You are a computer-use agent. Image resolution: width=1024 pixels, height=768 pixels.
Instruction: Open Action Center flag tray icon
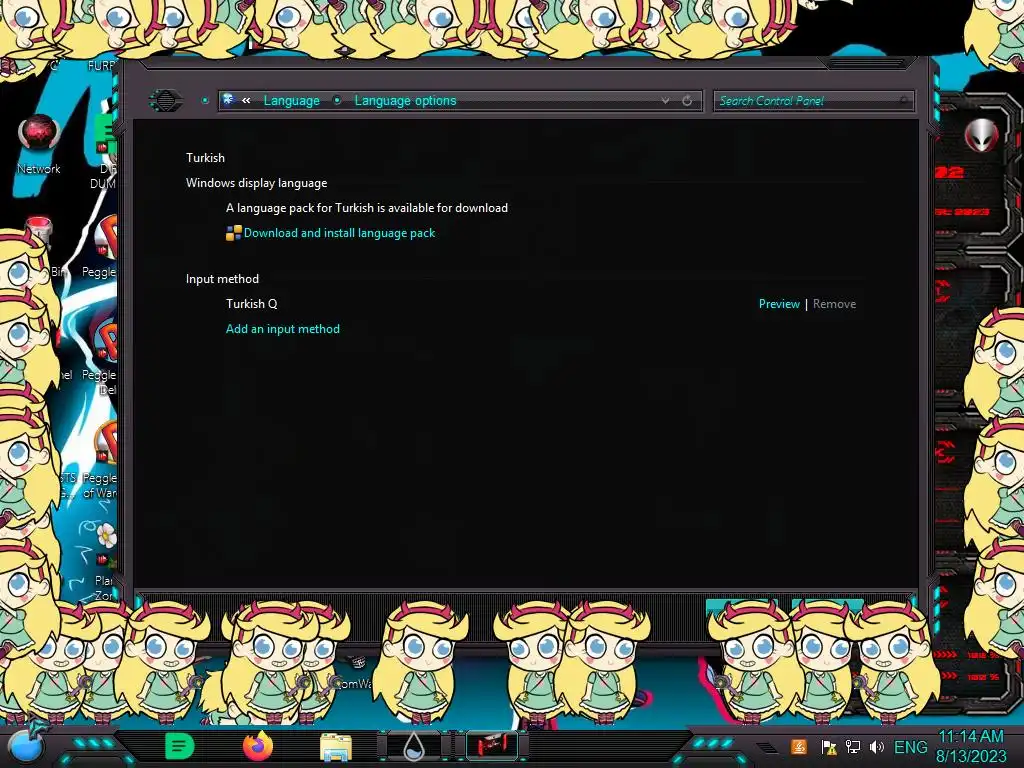828,747
